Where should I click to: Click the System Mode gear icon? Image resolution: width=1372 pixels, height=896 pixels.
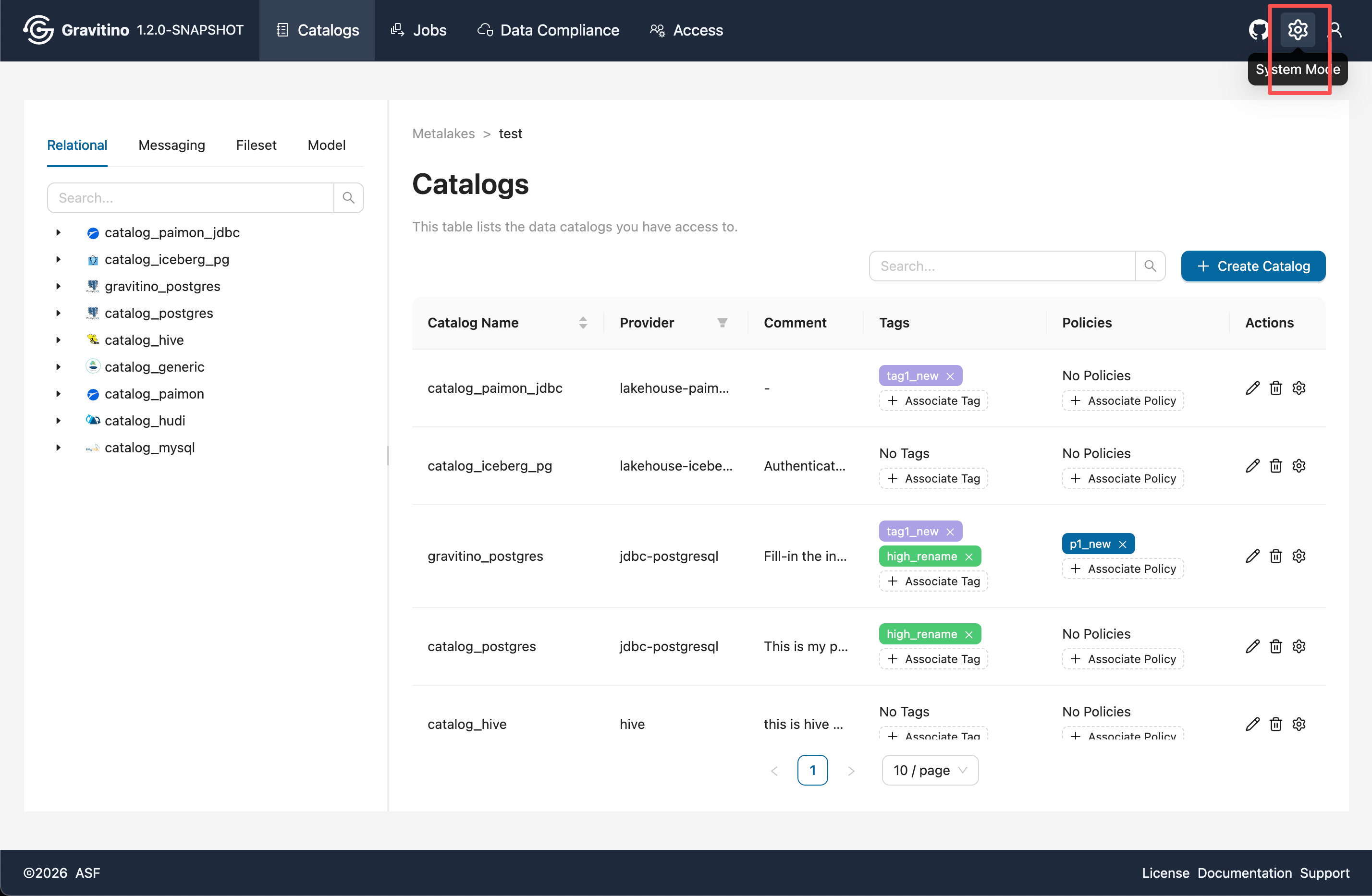[1297, 30]
